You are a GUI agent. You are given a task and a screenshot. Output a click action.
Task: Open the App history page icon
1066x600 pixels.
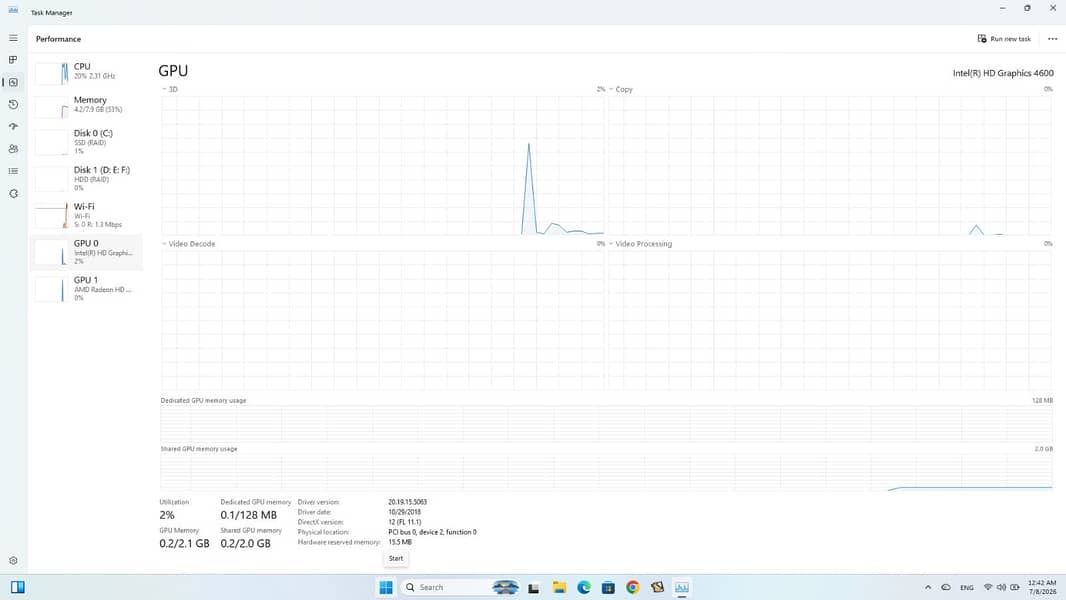click(13, 105)
